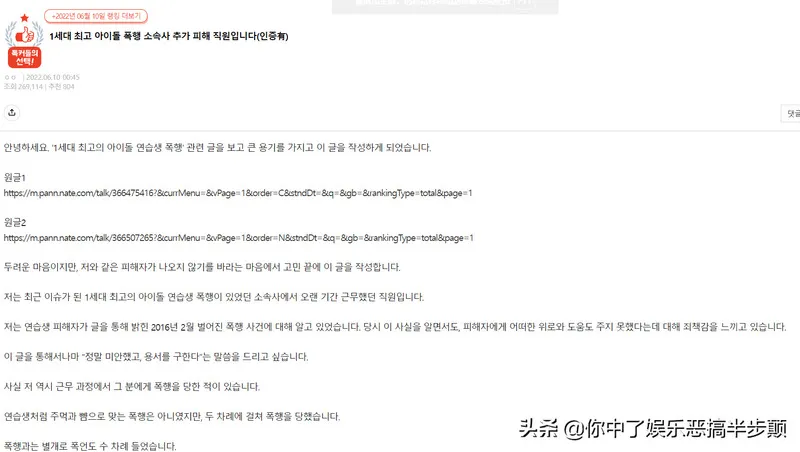Open the '+2022년 06월 10일 랭킹 더보기' ranking button
Image resolution: width=800 pixels, height=452 pixels.
click(96, 16)
